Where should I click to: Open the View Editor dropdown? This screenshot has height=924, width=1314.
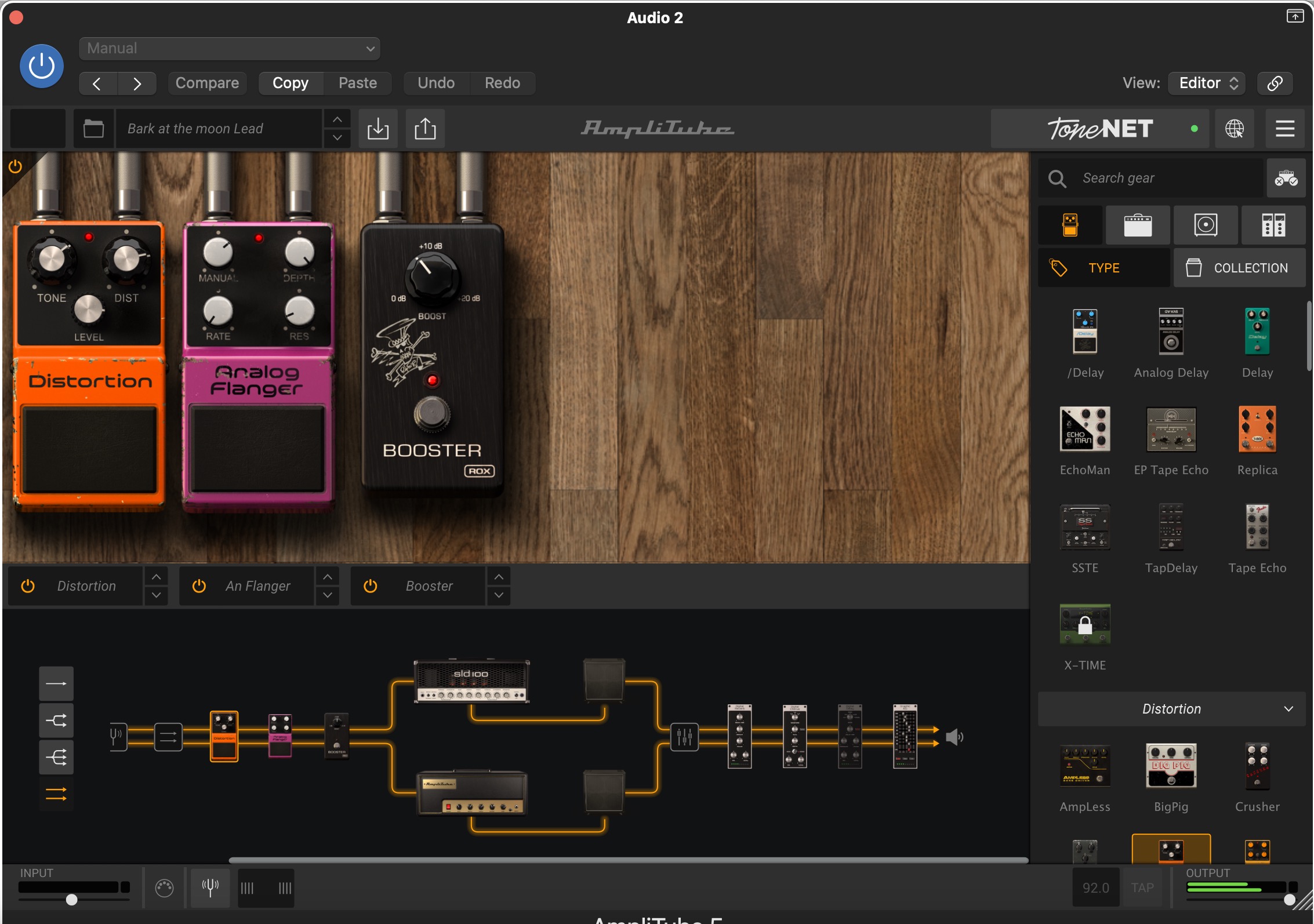1208,83
